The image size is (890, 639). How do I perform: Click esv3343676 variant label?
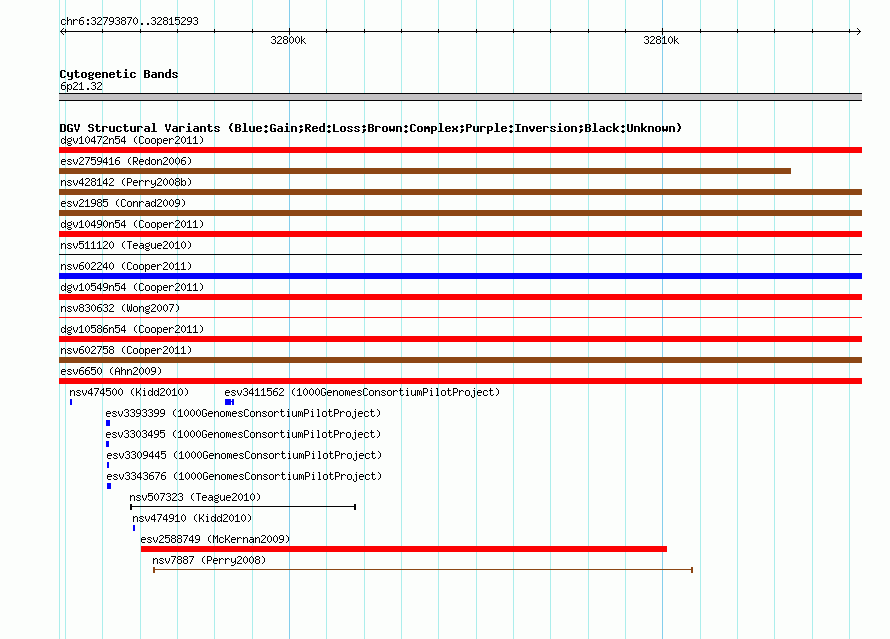(244, 476)
